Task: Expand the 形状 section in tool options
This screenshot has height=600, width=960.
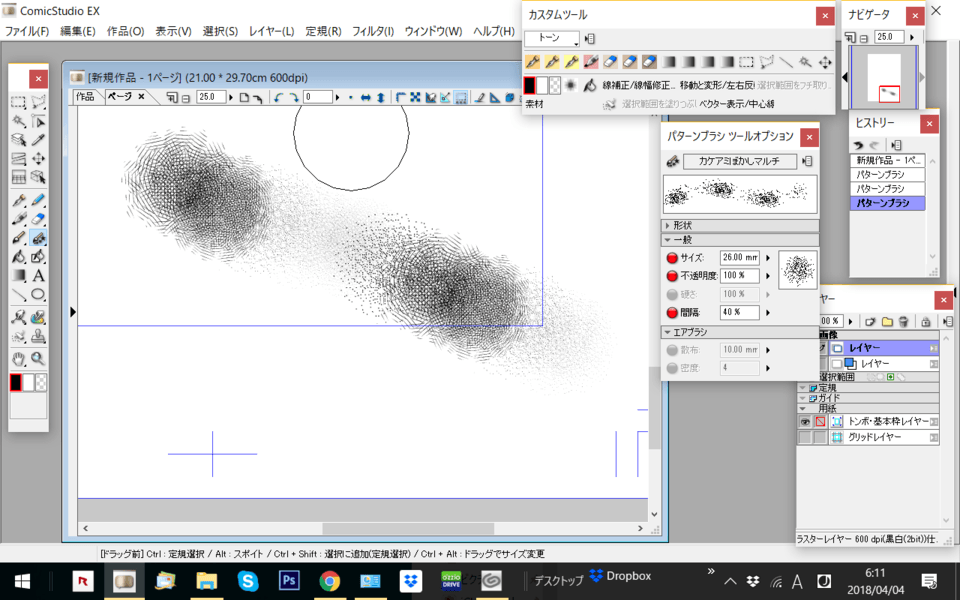Action: 667,225
